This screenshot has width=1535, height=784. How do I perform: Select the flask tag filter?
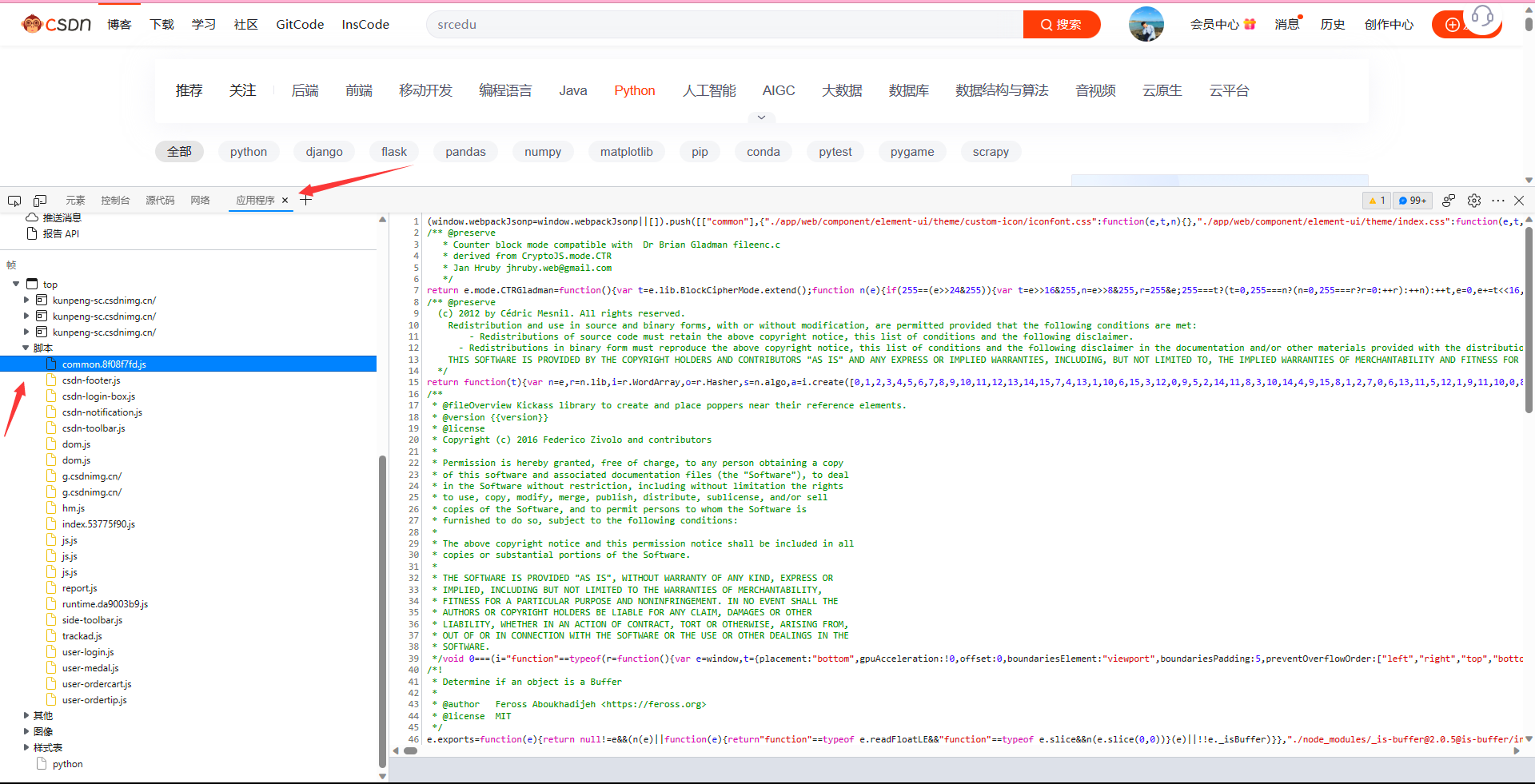tap(393, 152)
